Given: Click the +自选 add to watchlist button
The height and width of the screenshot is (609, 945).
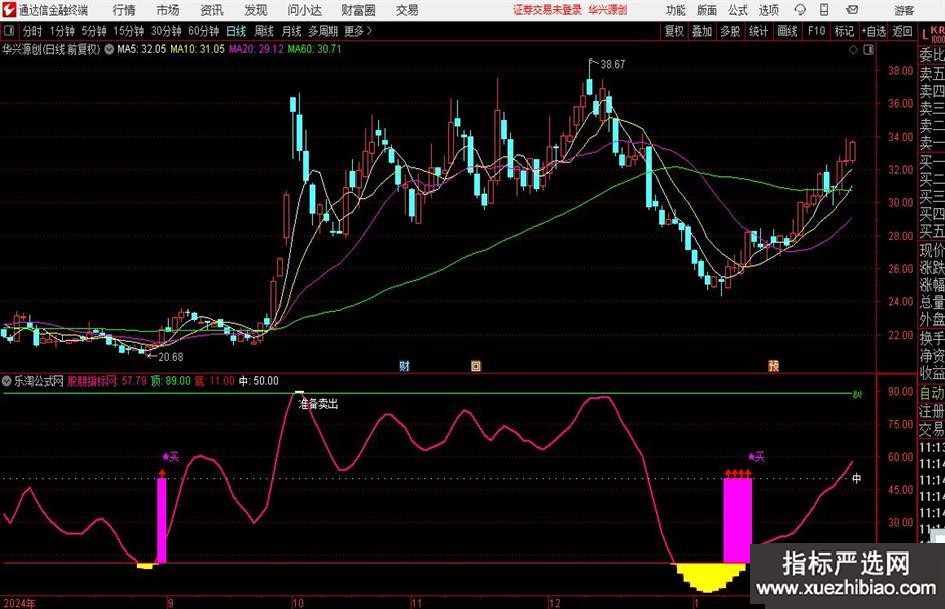Looking at the screenshot, I should click(x=874, y=31).
